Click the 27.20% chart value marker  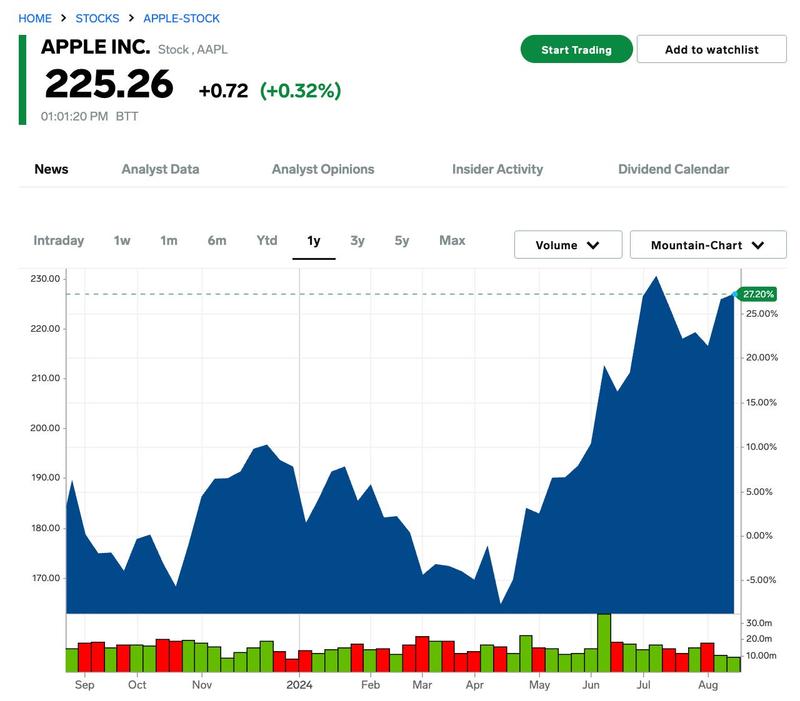[758, 294]
